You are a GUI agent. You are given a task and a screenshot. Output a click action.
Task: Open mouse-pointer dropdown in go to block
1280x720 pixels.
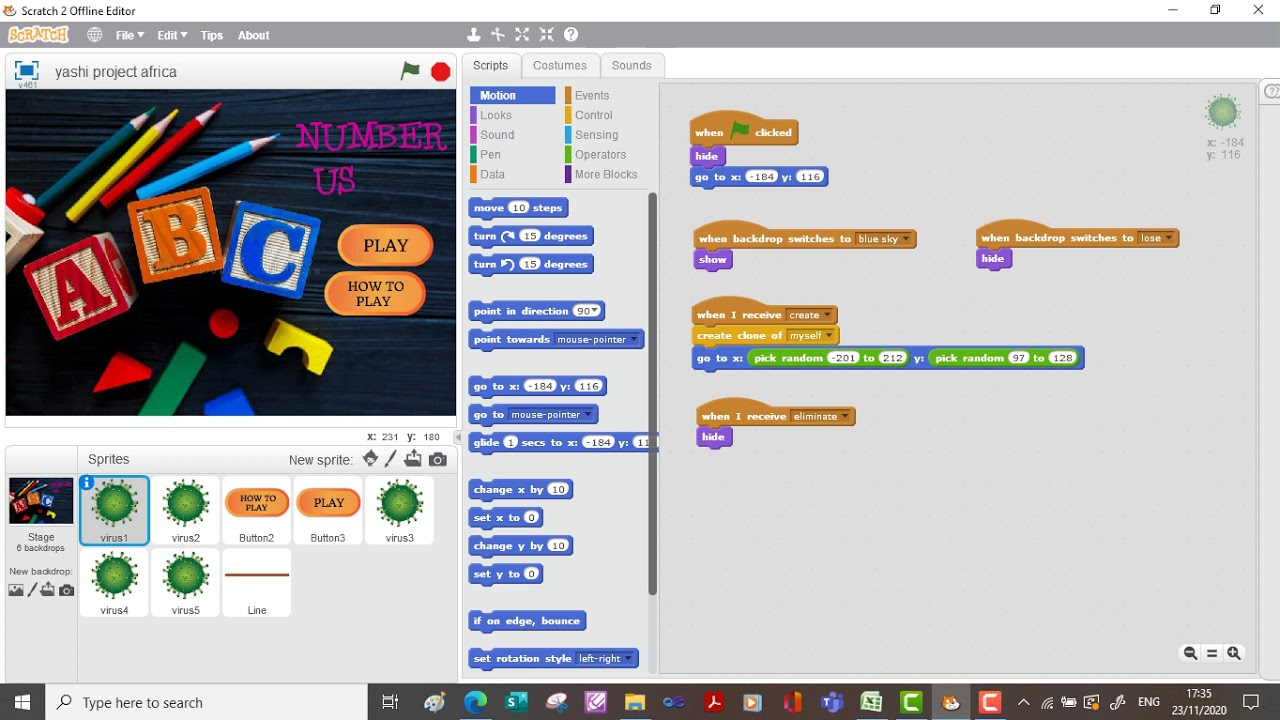[x=586, y=414]
